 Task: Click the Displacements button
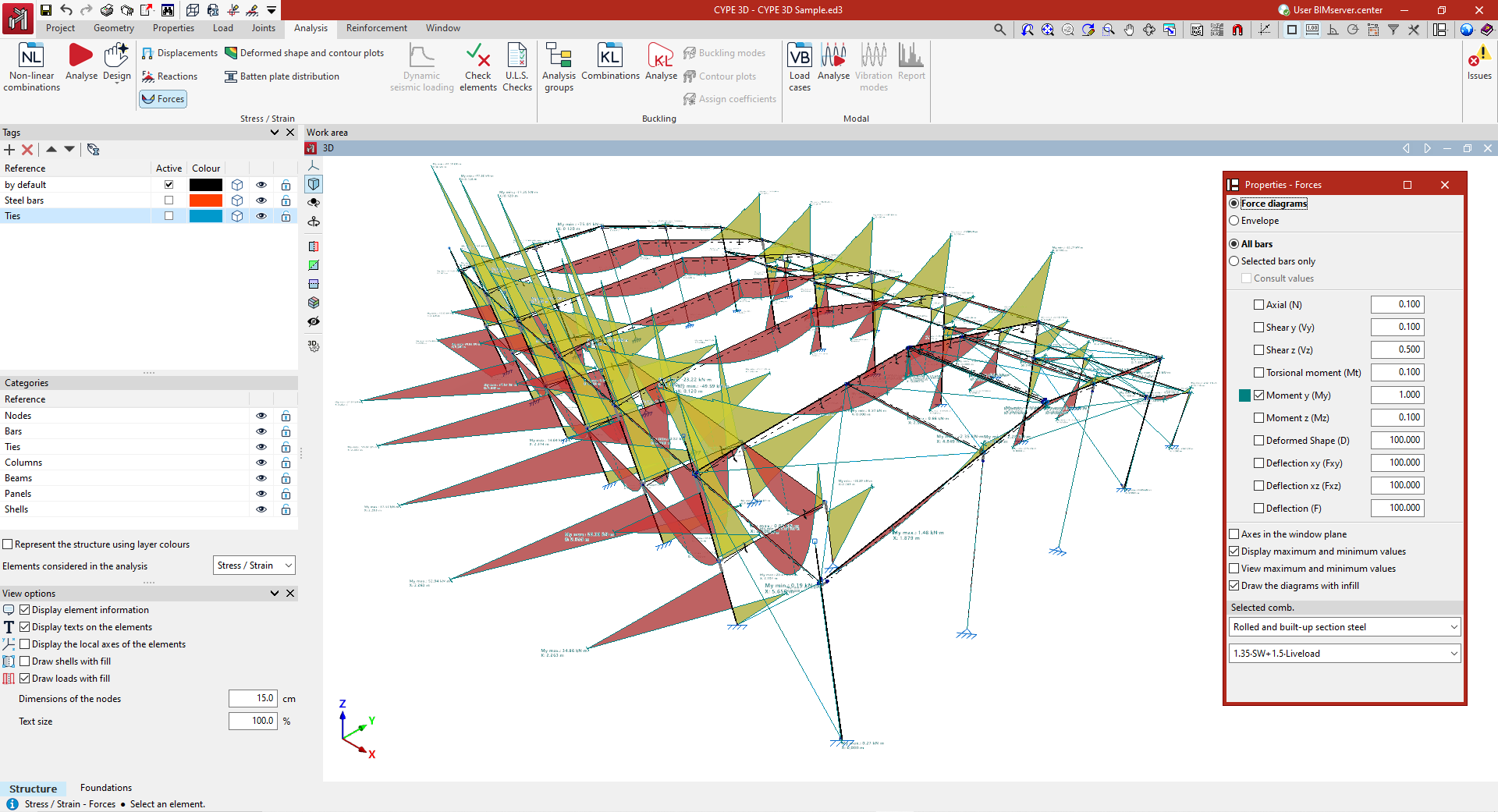tap(179, 53)
